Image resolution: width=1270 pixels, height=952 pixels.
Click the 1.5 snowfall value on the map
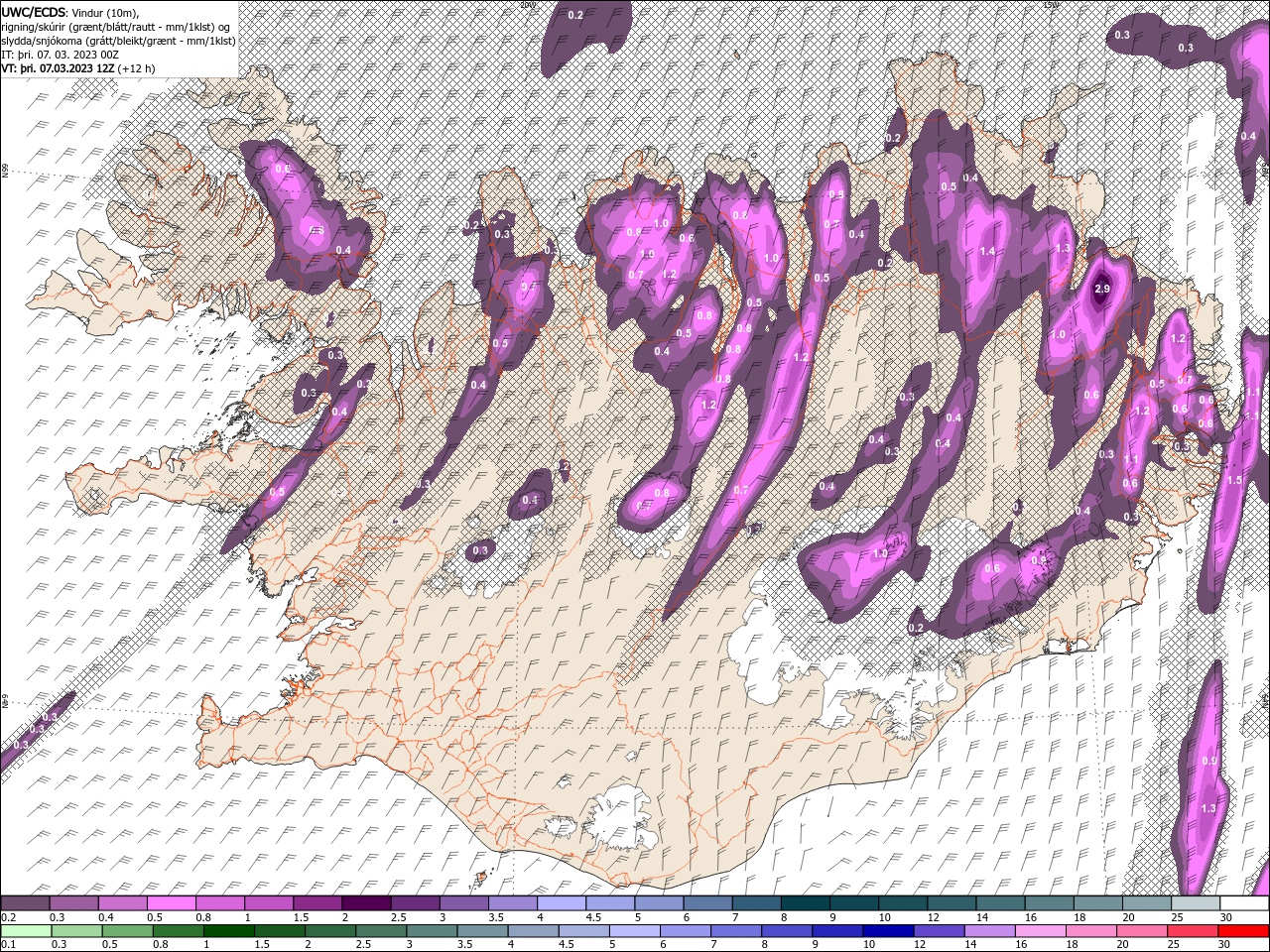coord(1234,480)
